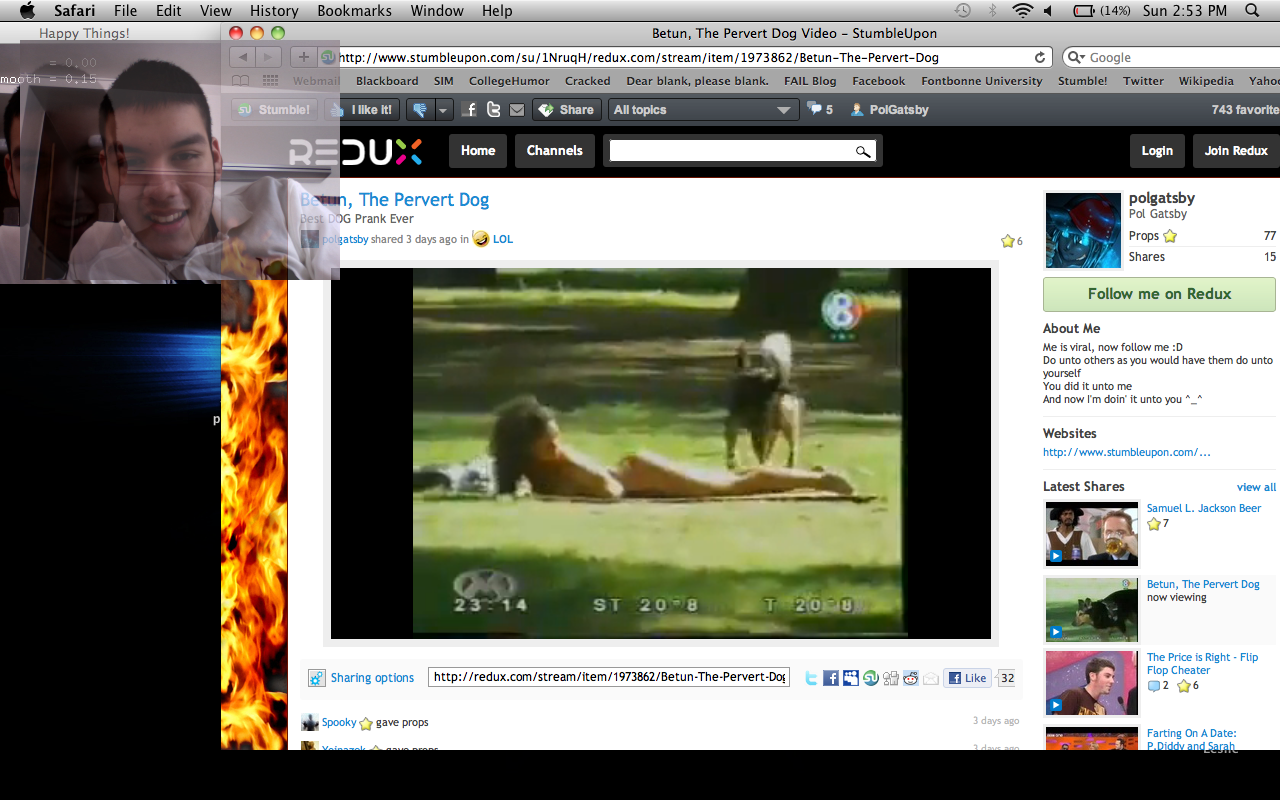1280x800 pixels.
Task: Open the Samuel L. Jackson Beer link
Action: point(1203,508)
